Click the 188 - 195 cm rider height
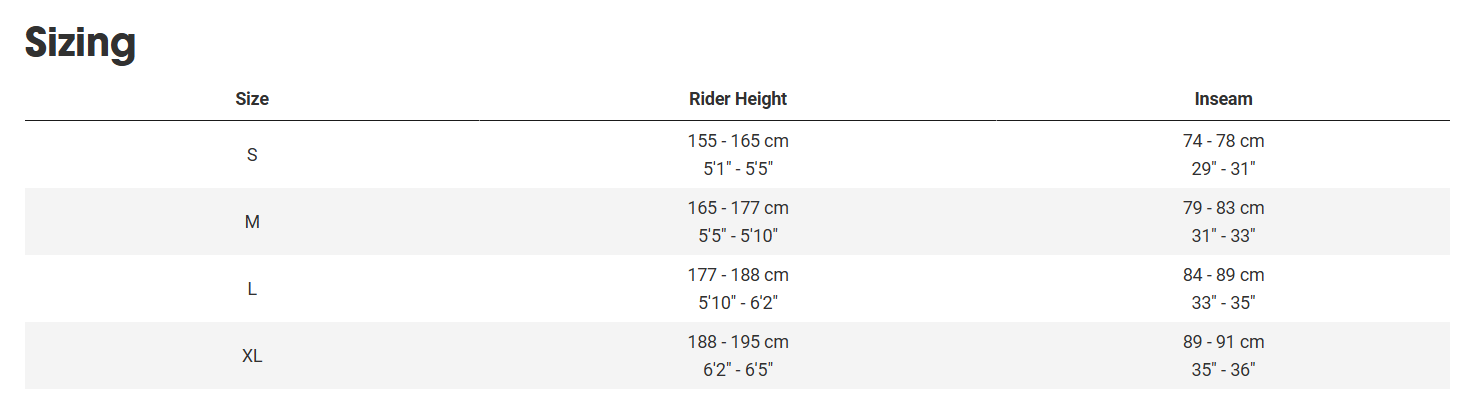The width and height of the screenshot is (1477, 417). (x=738, y=343)
